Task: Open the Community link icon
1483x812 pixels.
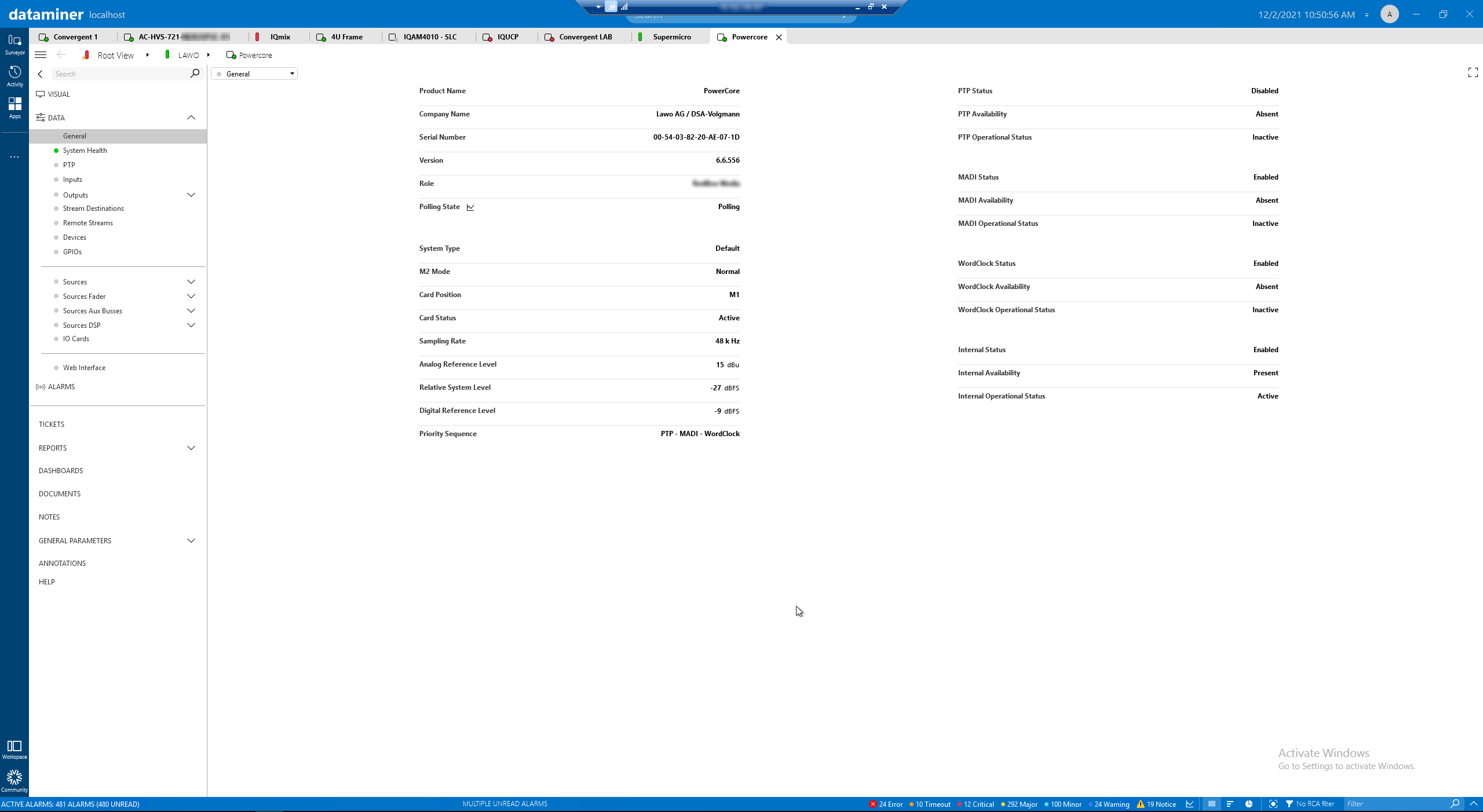Action: (x=14, y=781)
